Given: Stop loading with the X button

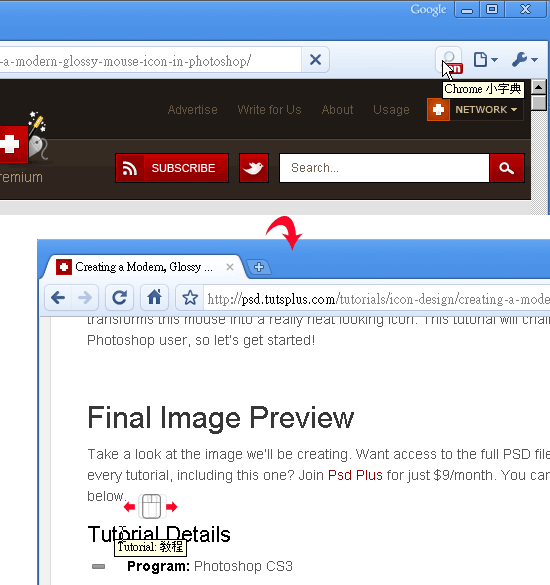Looking at the screenshot, I should point(315,60).
